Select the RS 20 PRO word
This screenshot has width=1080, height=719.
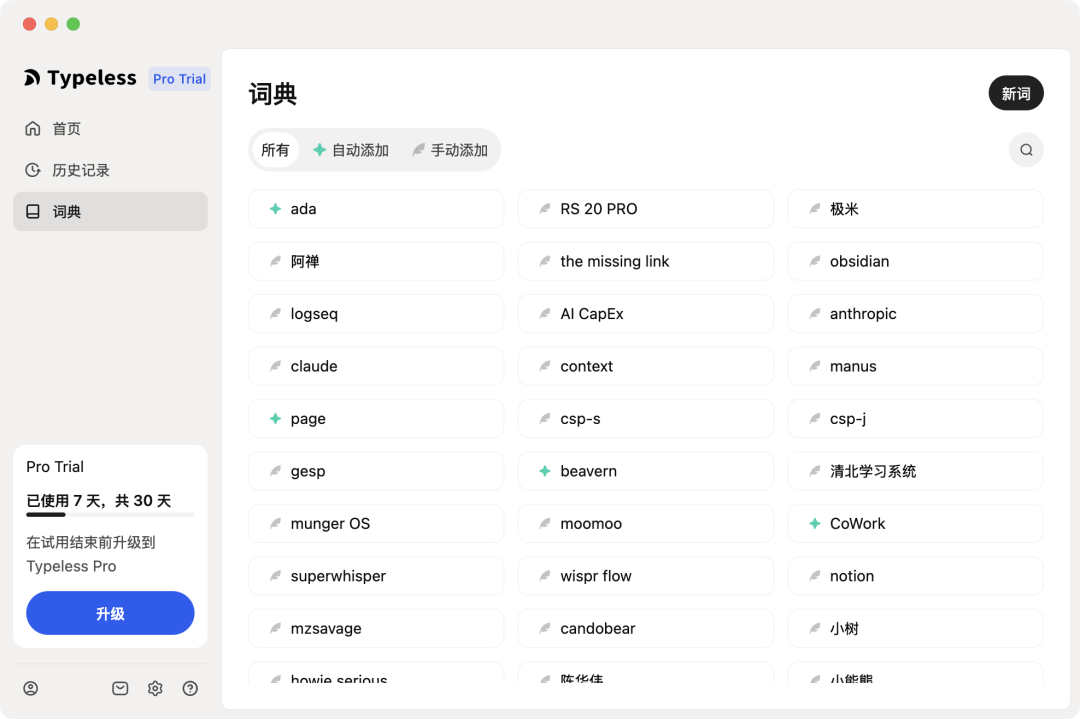coord(646,209)
